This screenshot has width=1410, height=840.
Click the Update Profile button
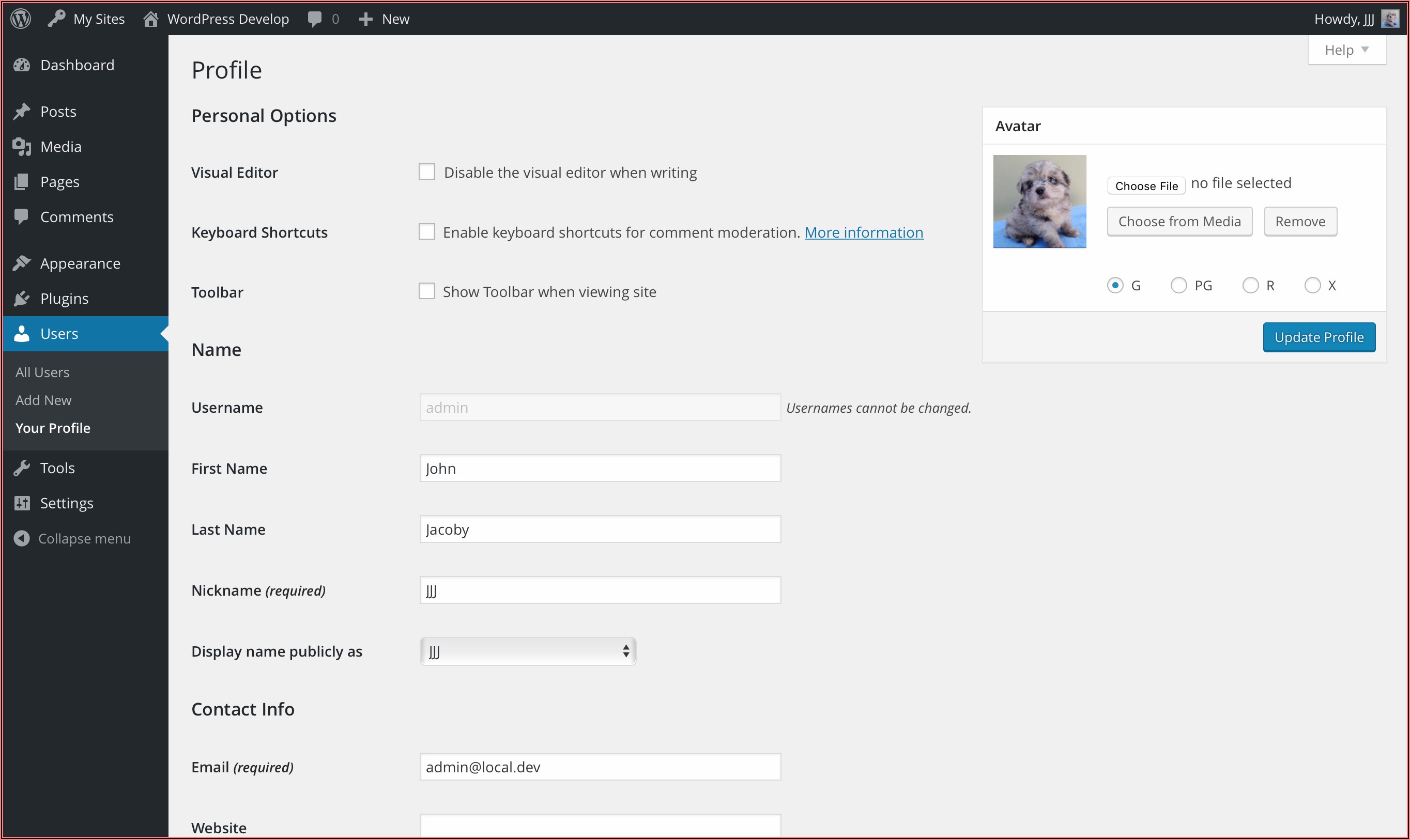point(1319,337)
